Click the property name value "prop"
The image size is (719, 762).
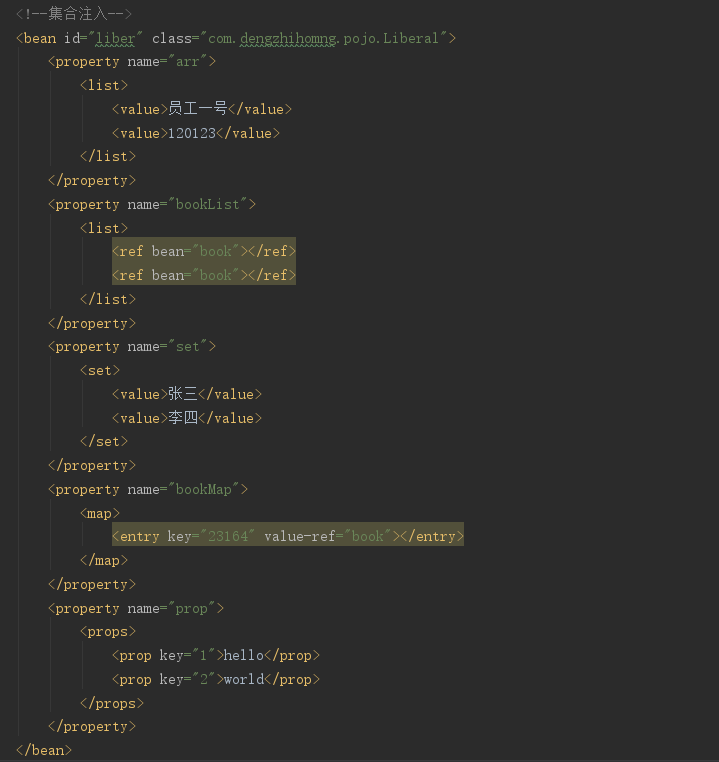[191, 608]
